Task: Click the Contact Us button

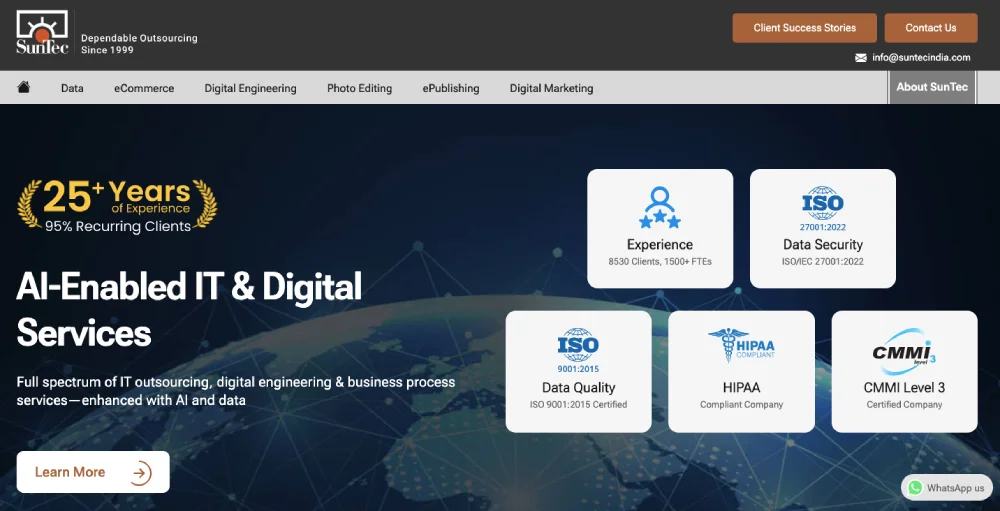Action: click(x=930, y=28)
